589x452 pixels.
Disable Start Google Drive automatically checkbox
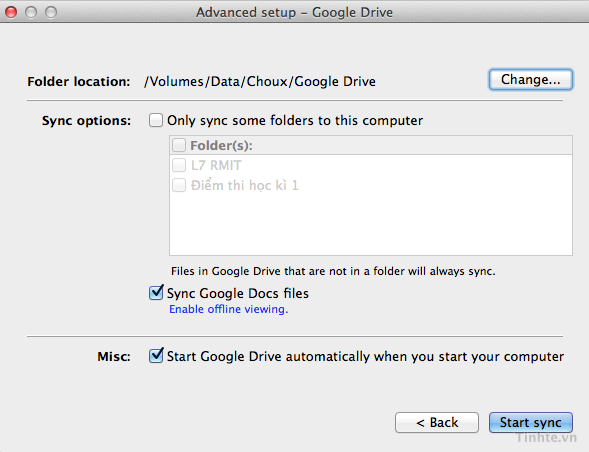click(156, 355)
